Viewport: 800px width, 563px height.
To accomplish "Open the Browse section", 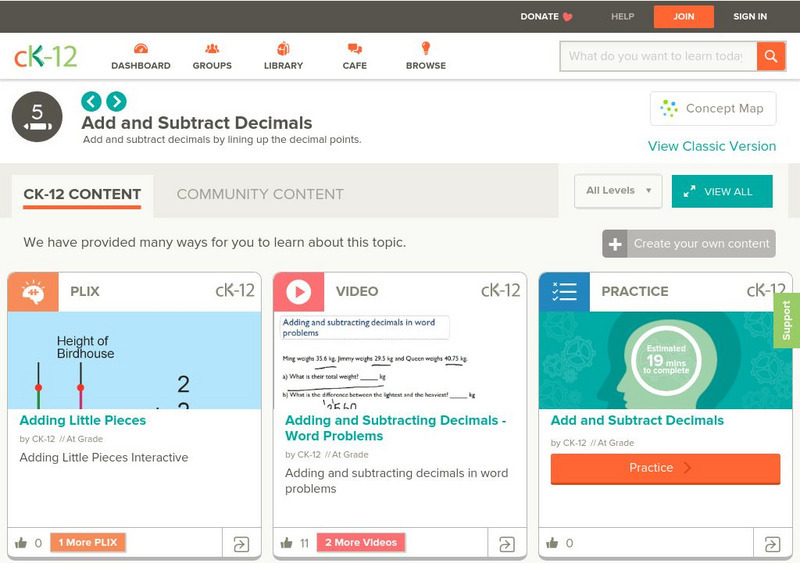I will tap(426, 57).
